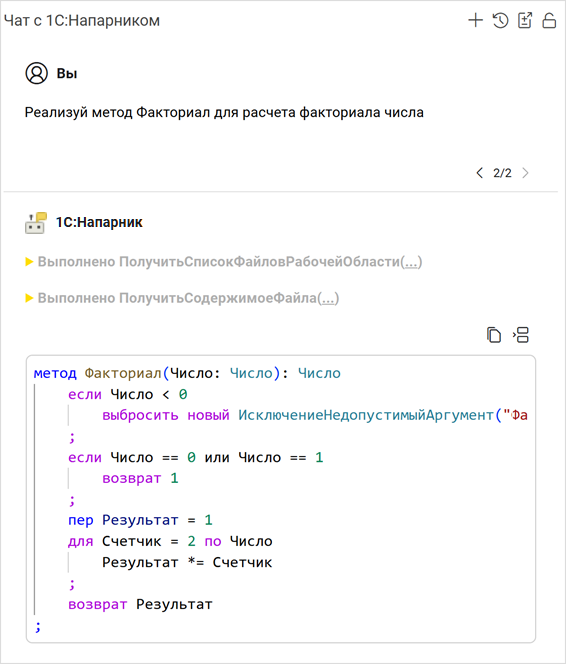Image resolution: width=566 pixels, height=664 pixels.
Task: Click the 2/2 version counter
Action: pos(502,173)
